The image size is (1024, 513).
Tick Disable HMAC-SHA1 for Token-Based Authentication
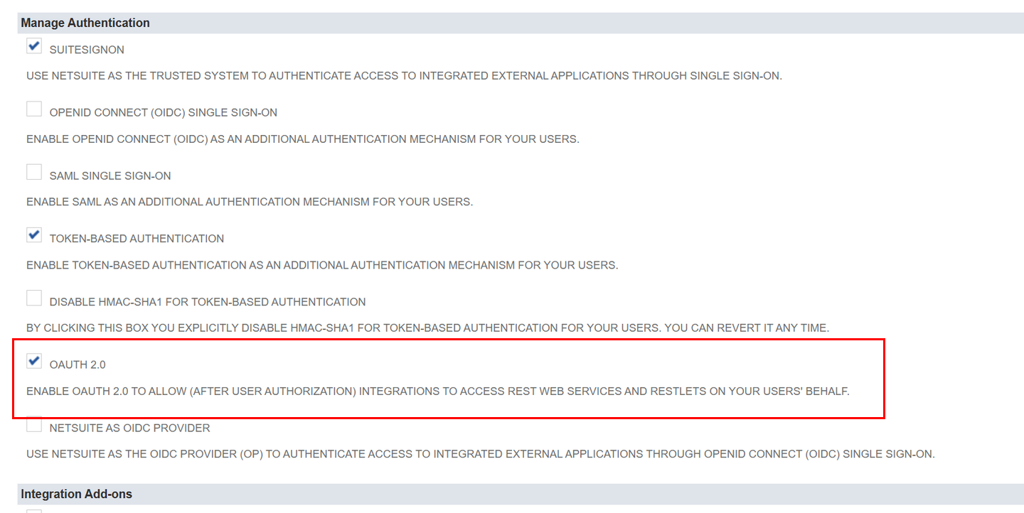point(34,298)
